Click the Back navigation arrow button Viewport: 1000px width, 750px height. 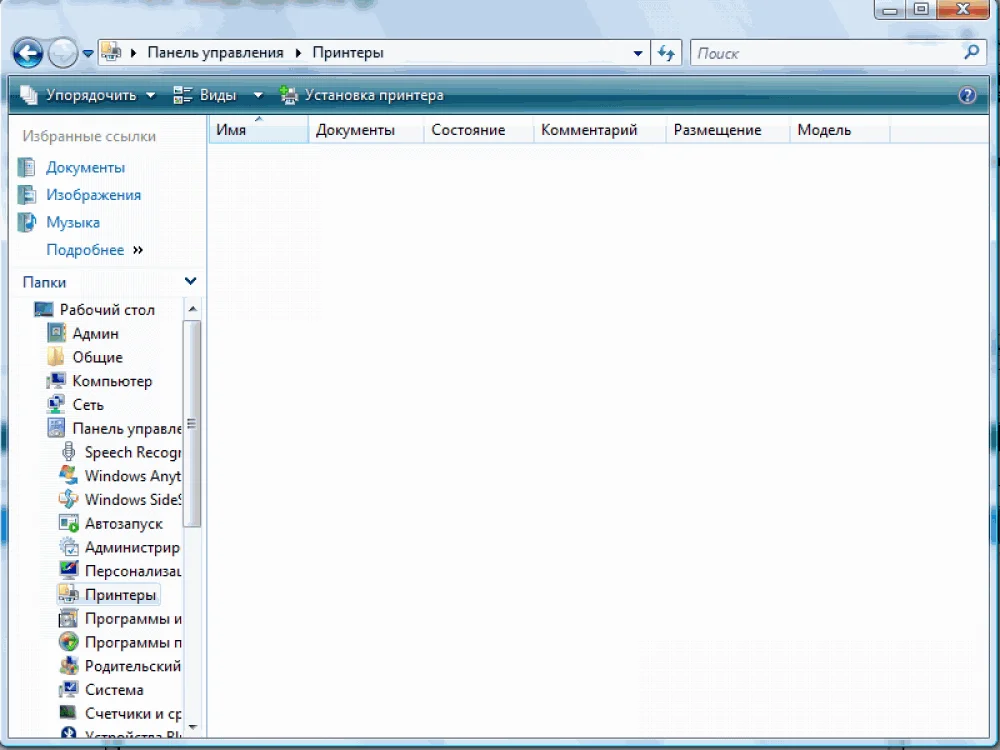coord(28,53)
